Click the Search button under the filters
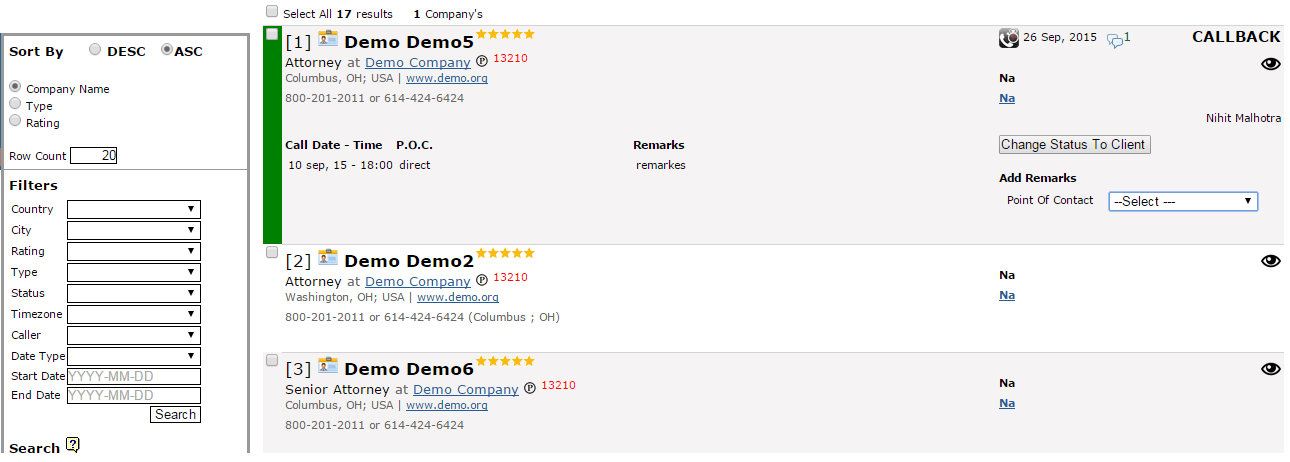 pyautogui.click(x=175, y=414)
